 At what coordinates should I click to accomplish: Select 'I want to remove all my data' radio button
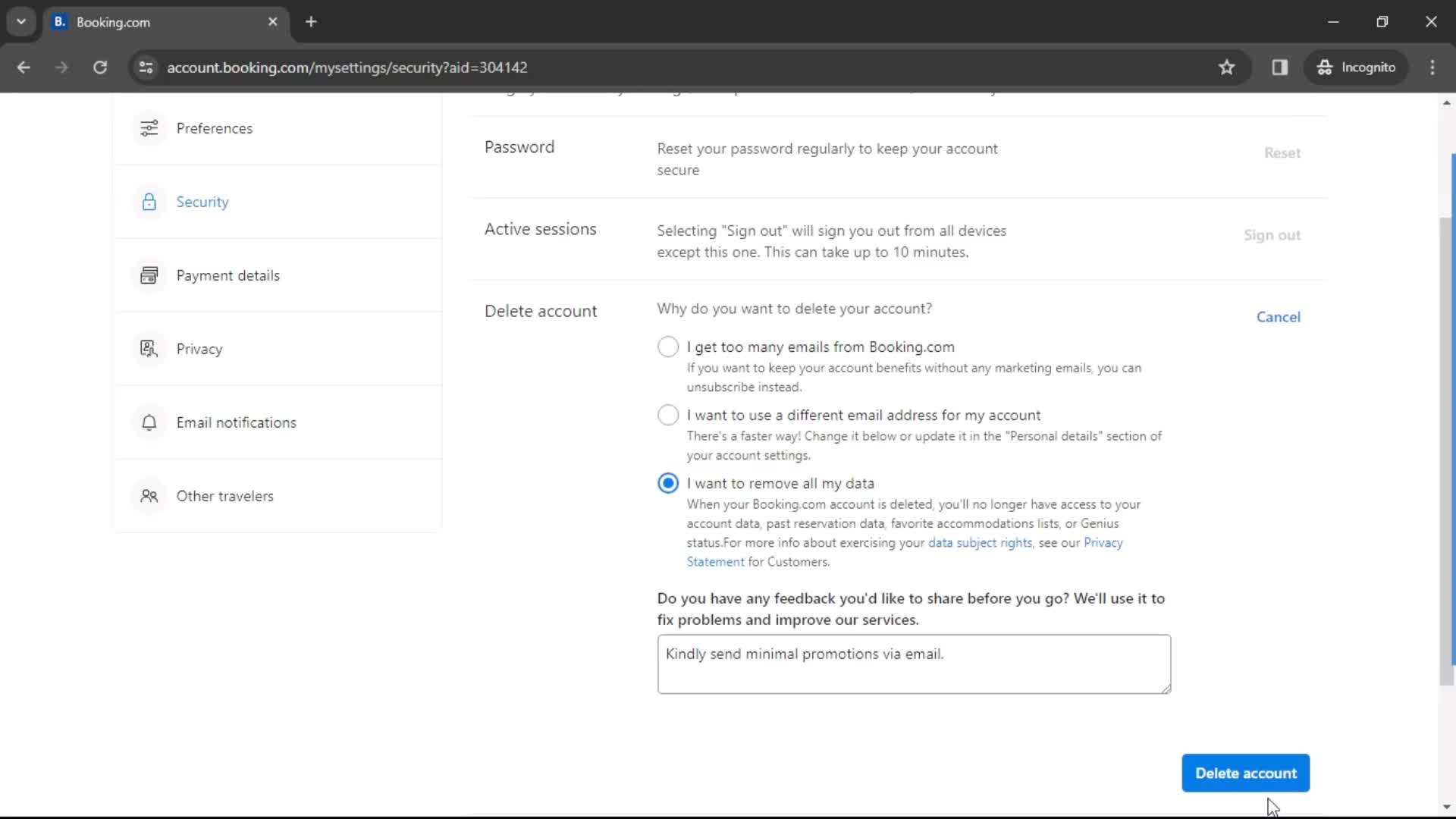(x=668, y=483)
